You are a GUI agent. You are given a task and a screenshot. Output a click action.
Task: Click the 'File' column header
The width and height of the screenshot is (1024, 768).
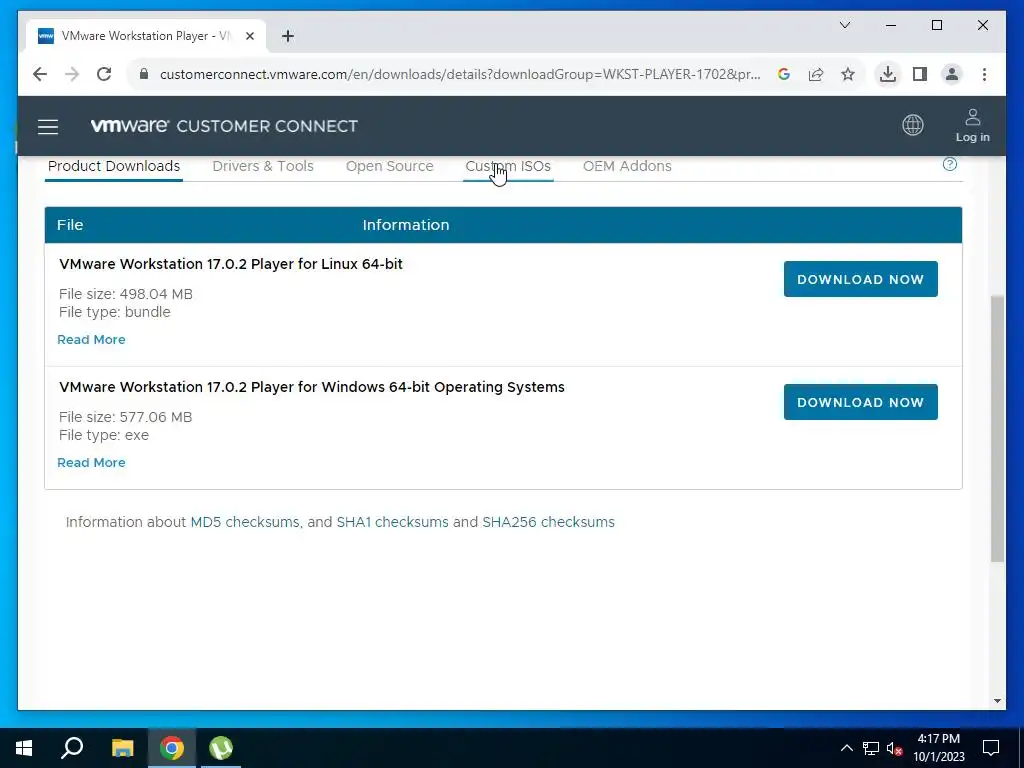[x=70, y=225]
